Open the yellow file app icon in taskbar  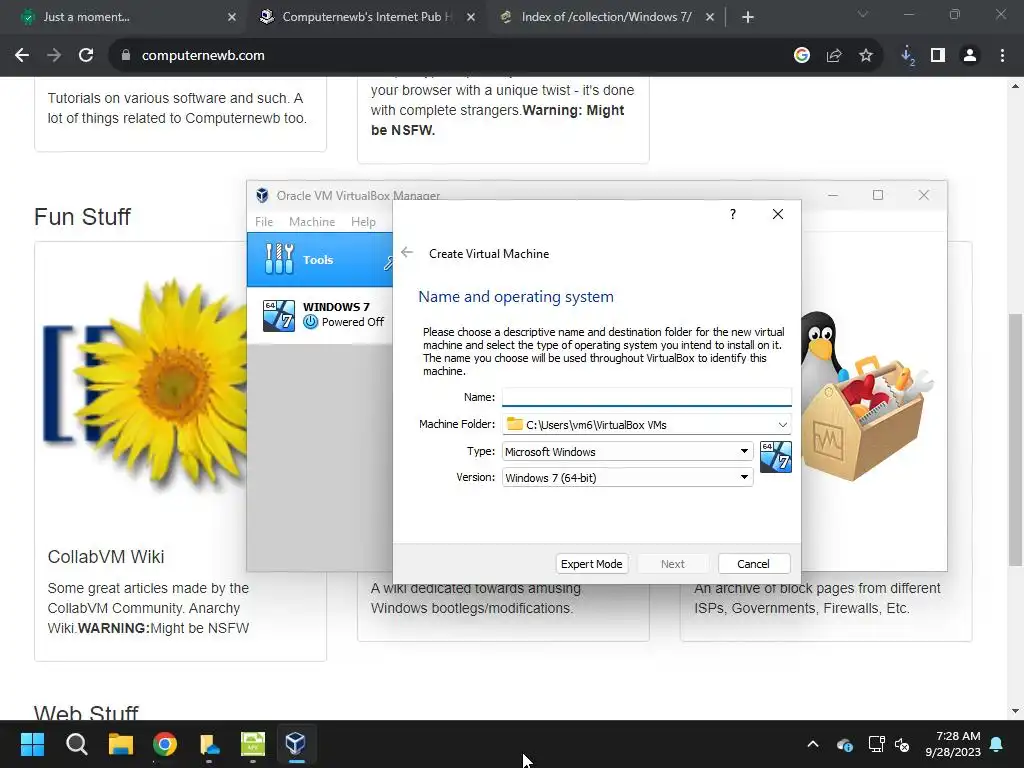209,744
